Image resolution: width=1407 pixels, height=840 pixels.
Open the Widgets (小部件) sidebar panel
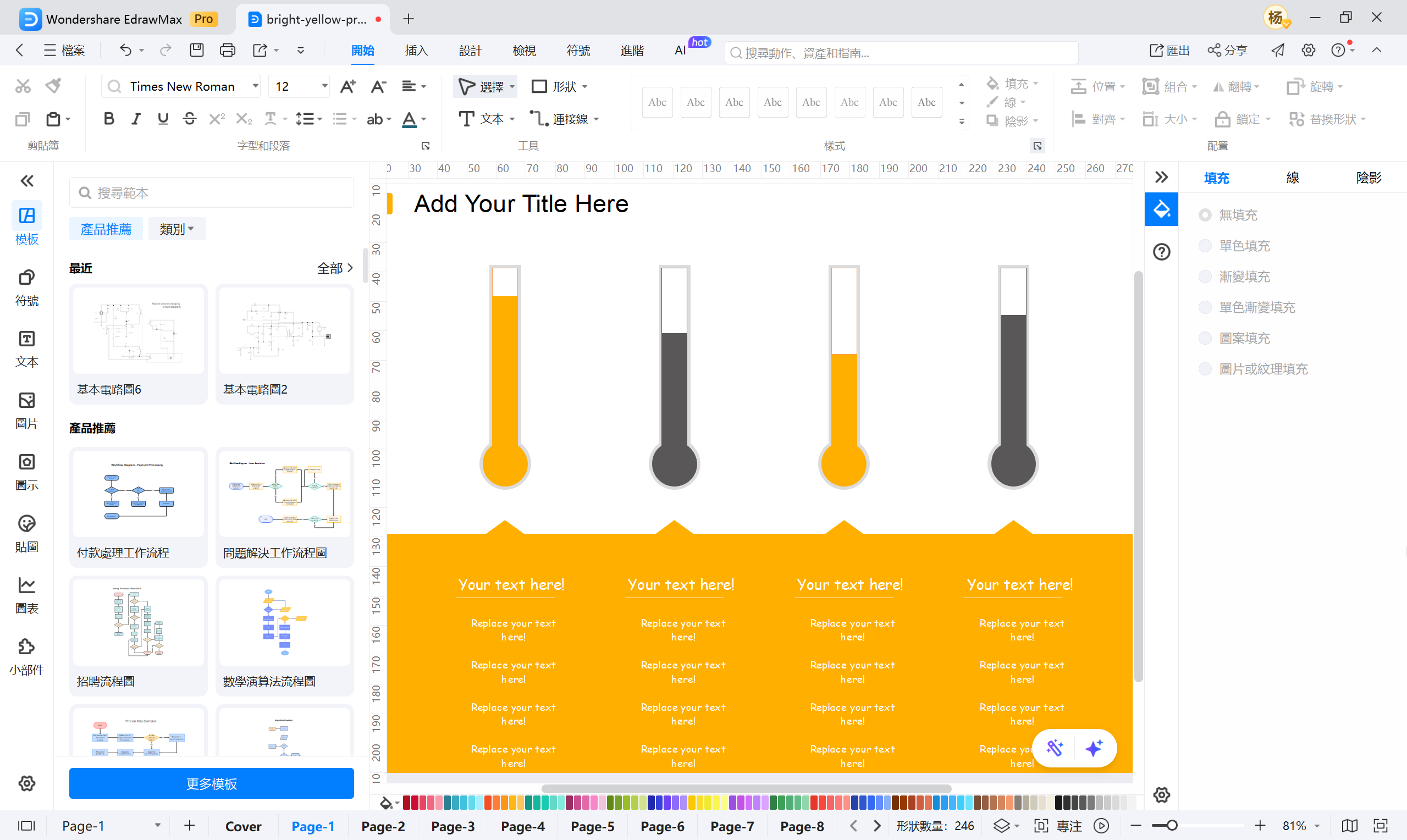(x=26, y=656)
